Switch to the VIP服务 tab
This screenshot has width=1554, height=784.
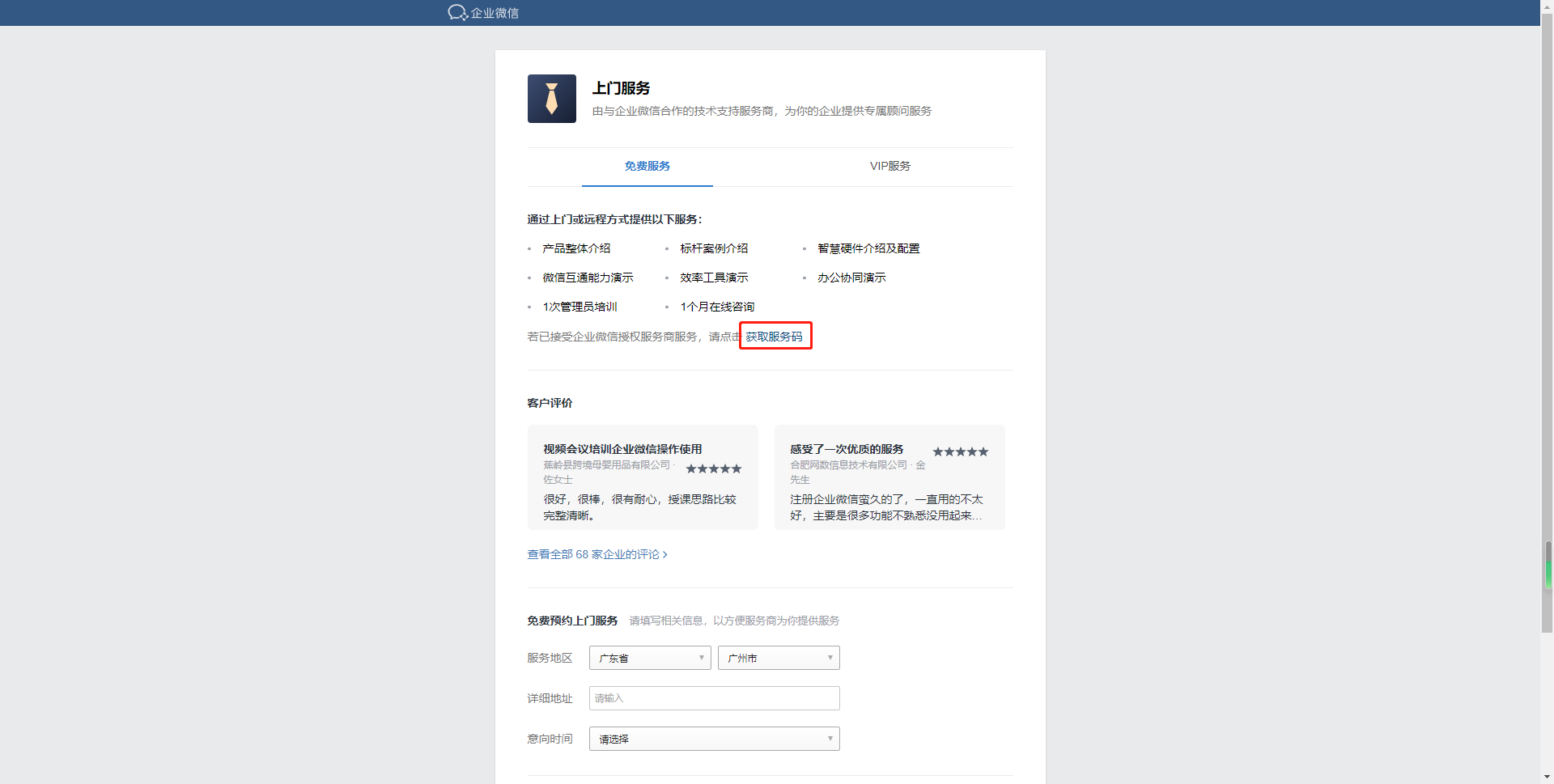click(890, 166)
